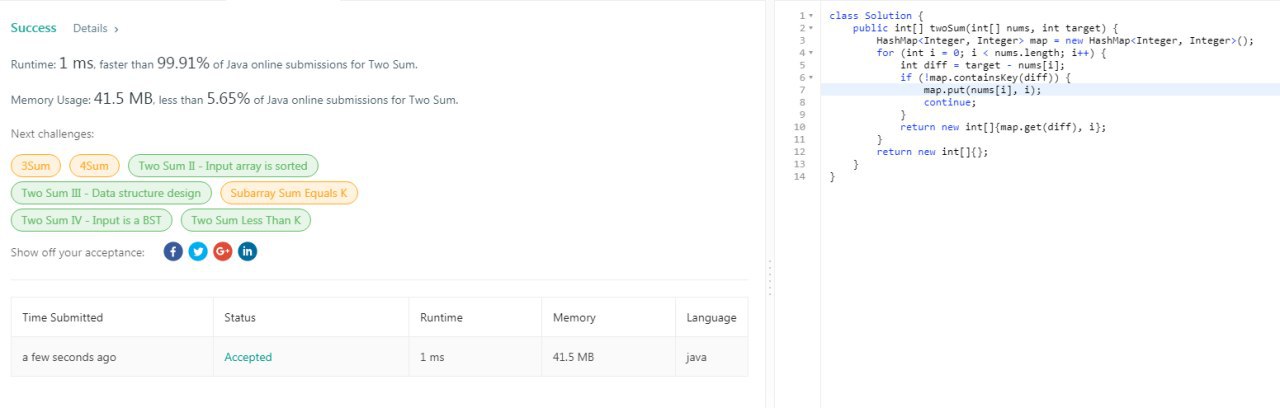1280x408 pixels.
Task: Share acceptance on Twitter icon
Action: (x=198, y=252)
